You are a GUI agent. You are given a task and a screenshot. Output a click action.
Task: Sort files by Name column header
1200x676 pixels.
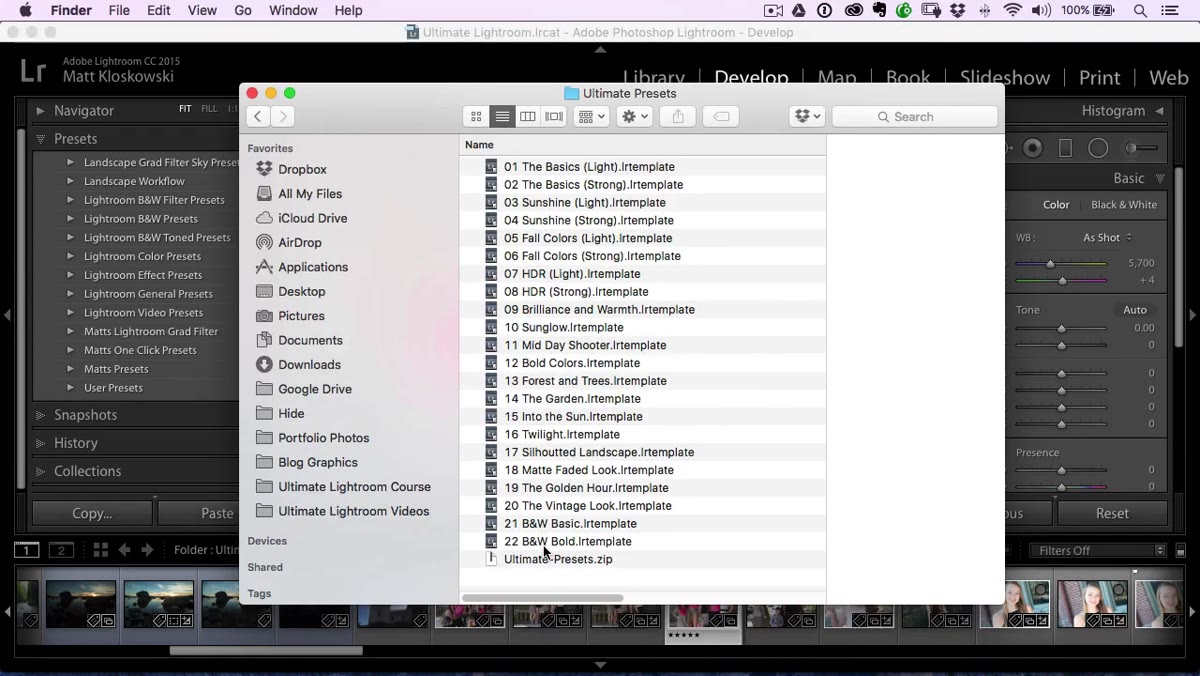click(480, 145)
